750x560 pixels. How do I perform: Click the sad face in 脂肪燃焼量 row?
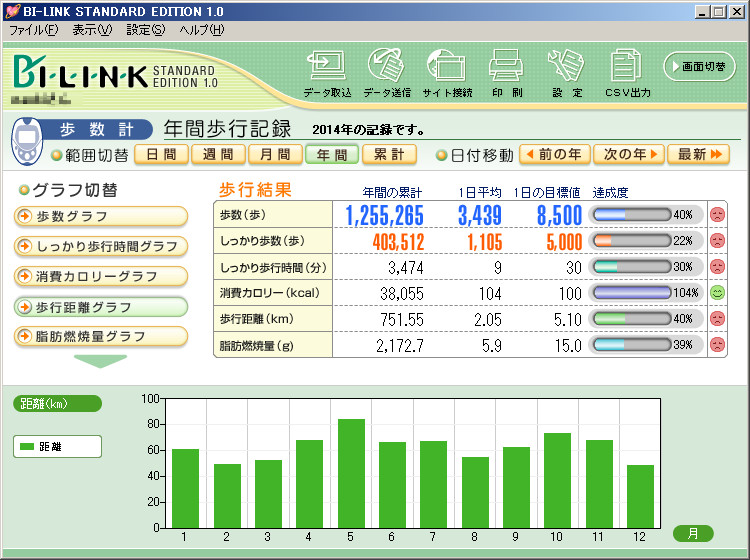[x=717, y=344]
